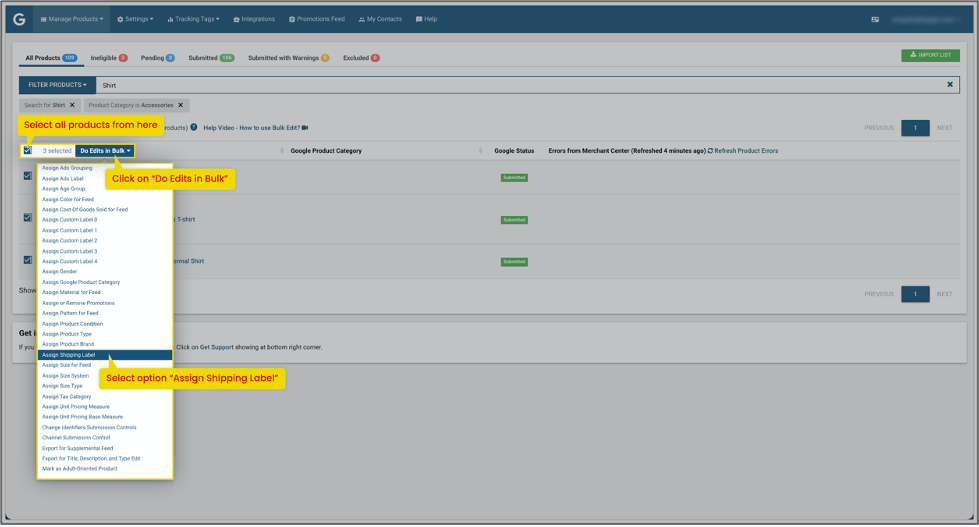The image size is (979, 527).
Task: Uncheck the first product row checkbox
Action: (x=27, y=176)
